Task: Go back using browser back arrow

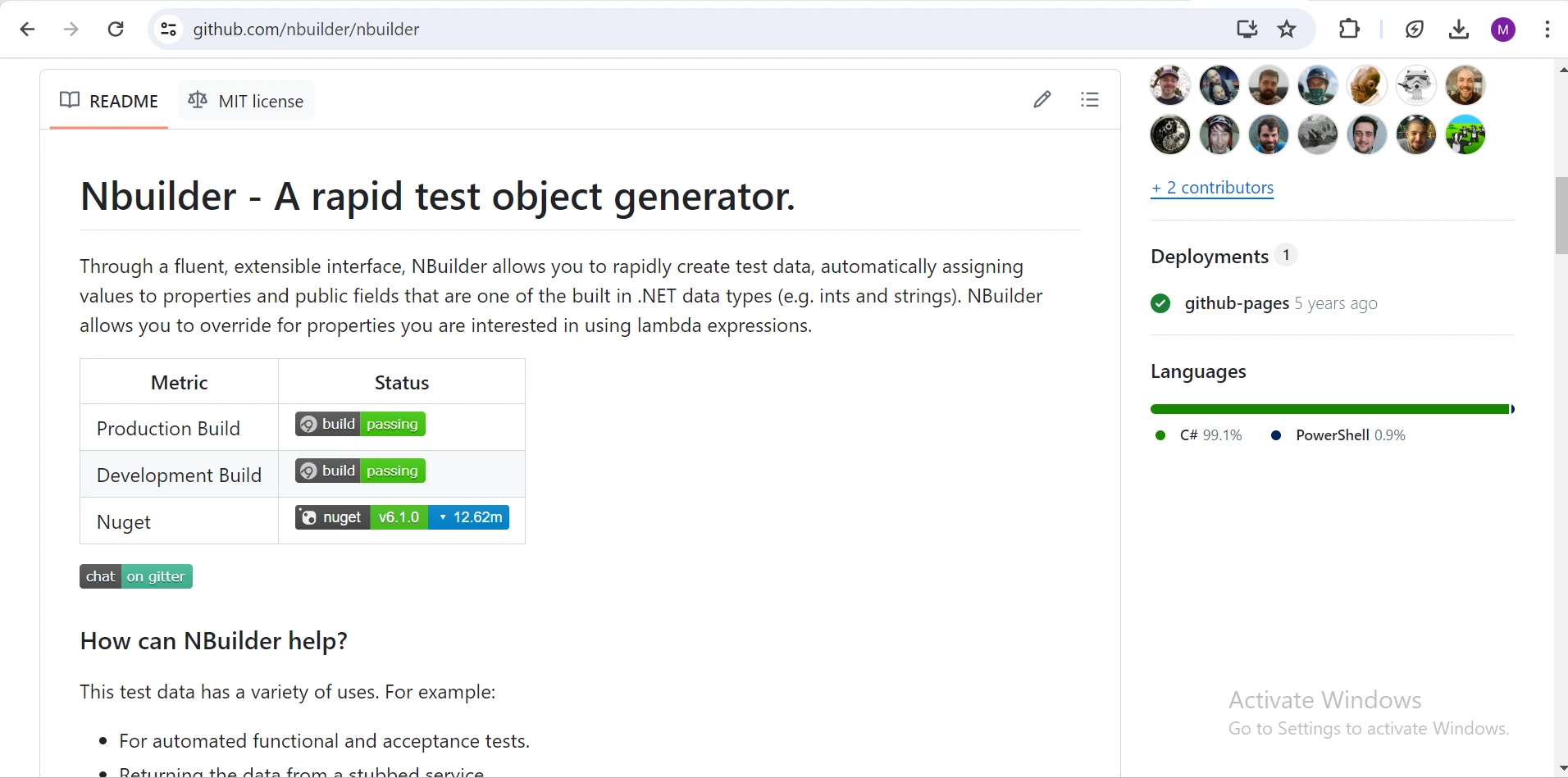Action: coord(27,30)
